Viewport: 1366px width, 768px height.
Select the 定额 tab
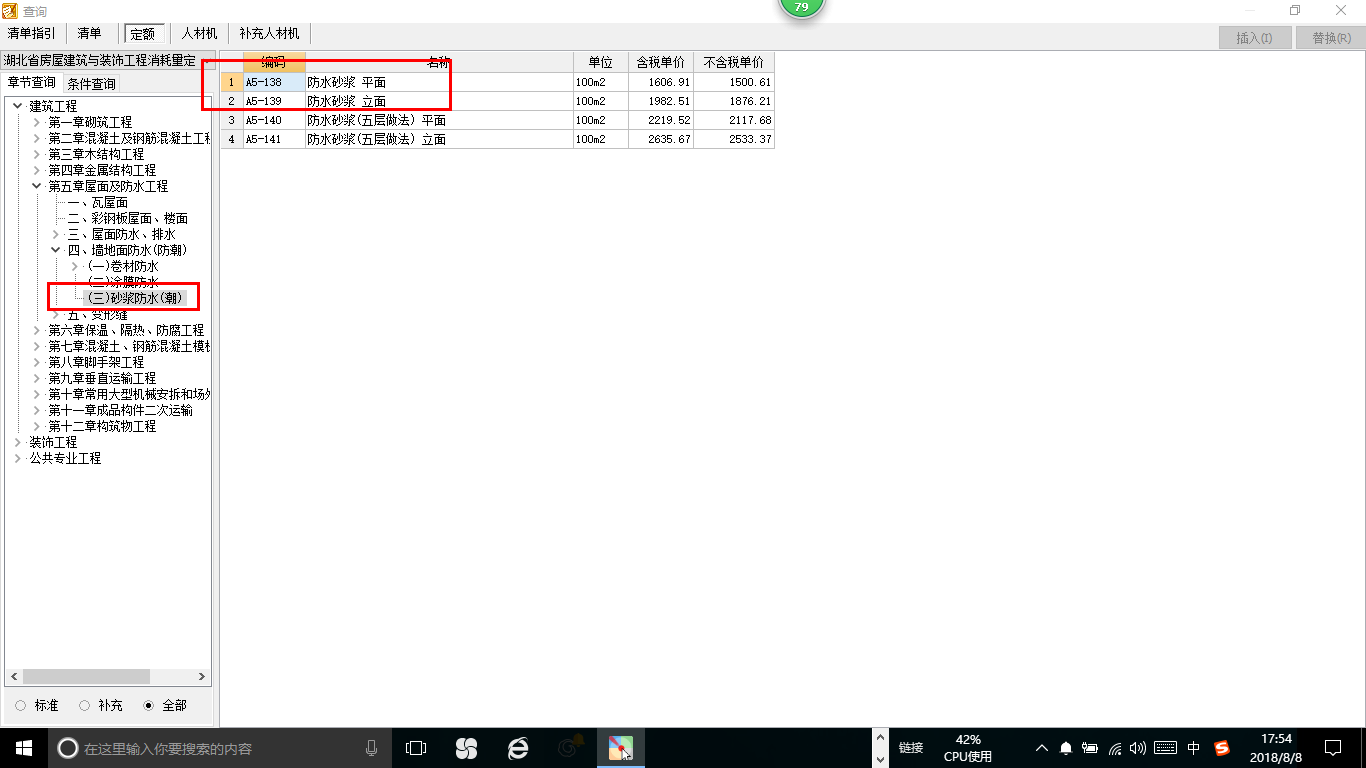147,33
